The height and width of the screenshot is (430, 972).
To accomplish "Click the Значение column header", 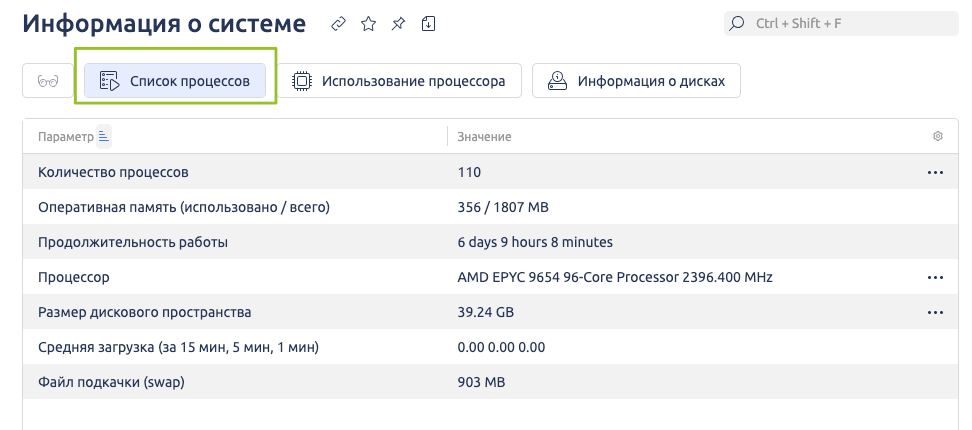I will coord(485,136).
